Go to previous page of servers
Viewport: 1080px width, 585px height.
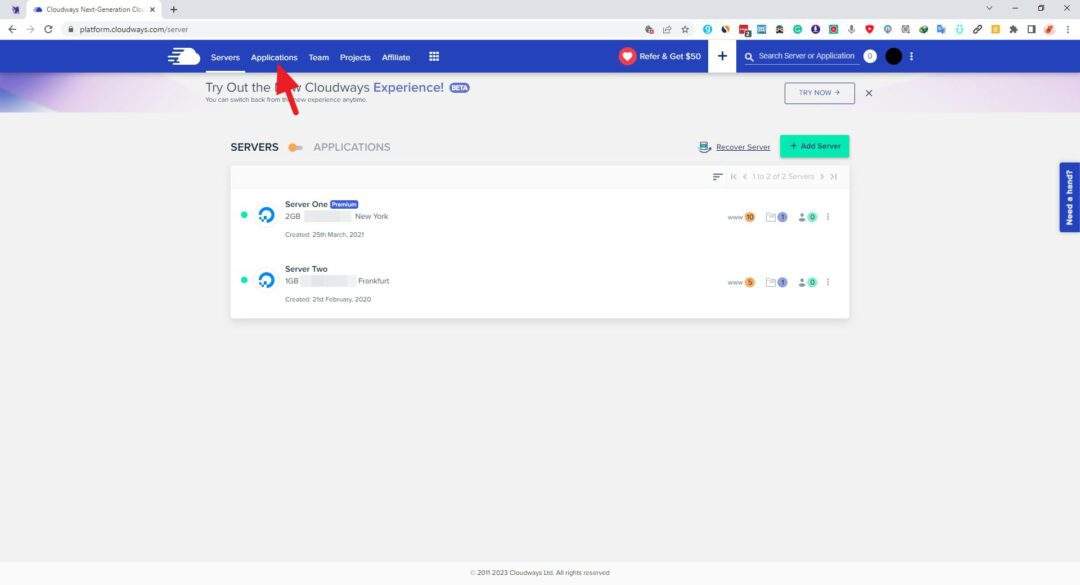(x=745, y=177)
